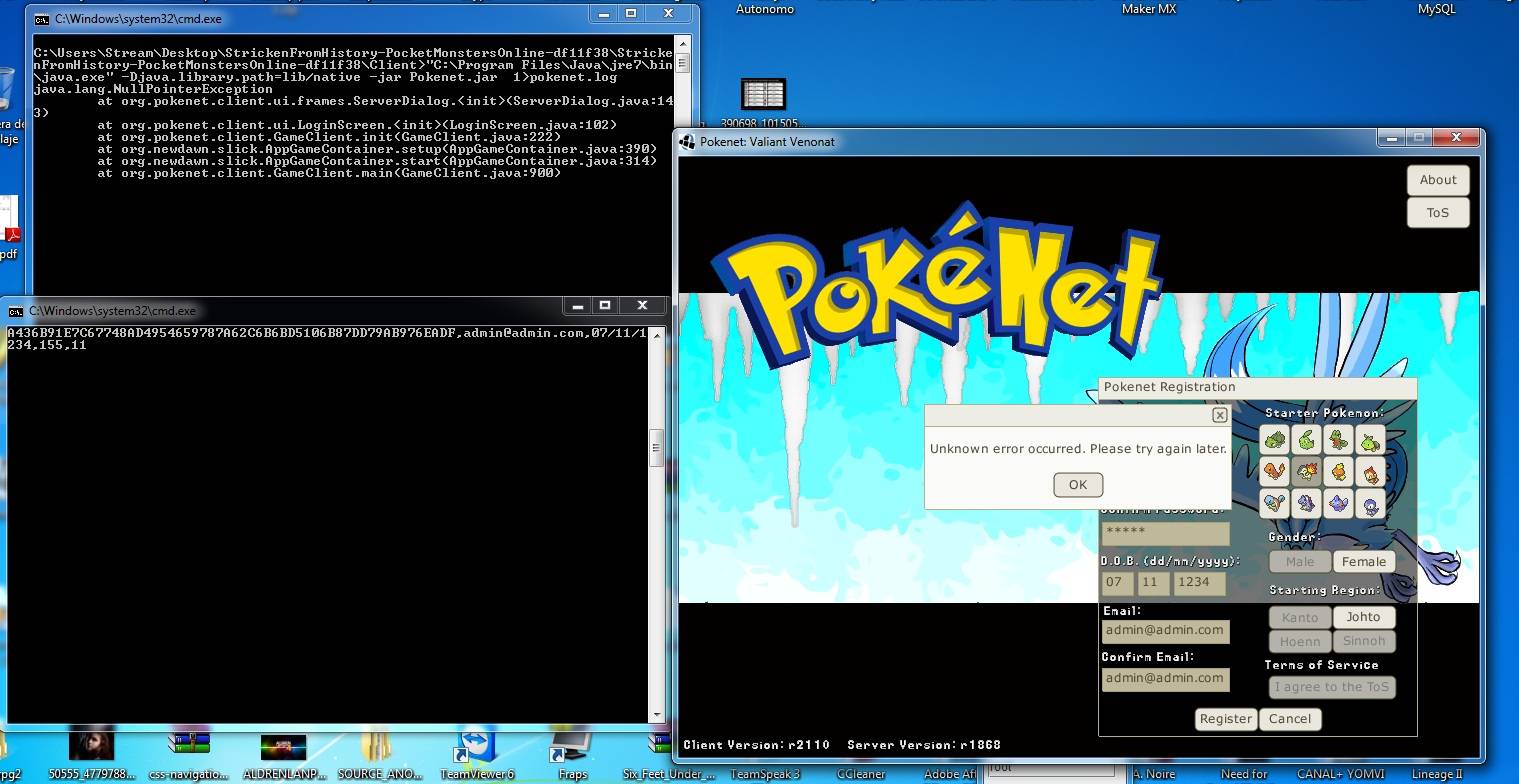The image size is (1519, 784).
Task: Click the Register button
Action: tap(1226, 719)
